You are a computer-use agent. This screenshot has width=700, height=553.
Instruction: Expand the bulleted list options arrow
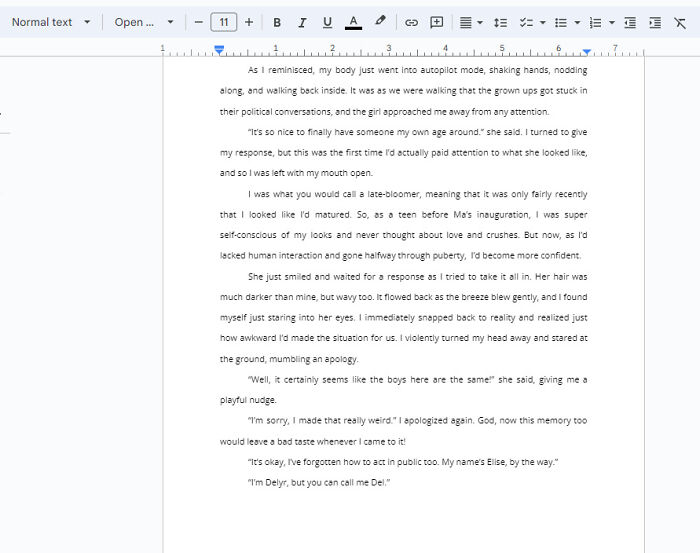tap(577, 22)
